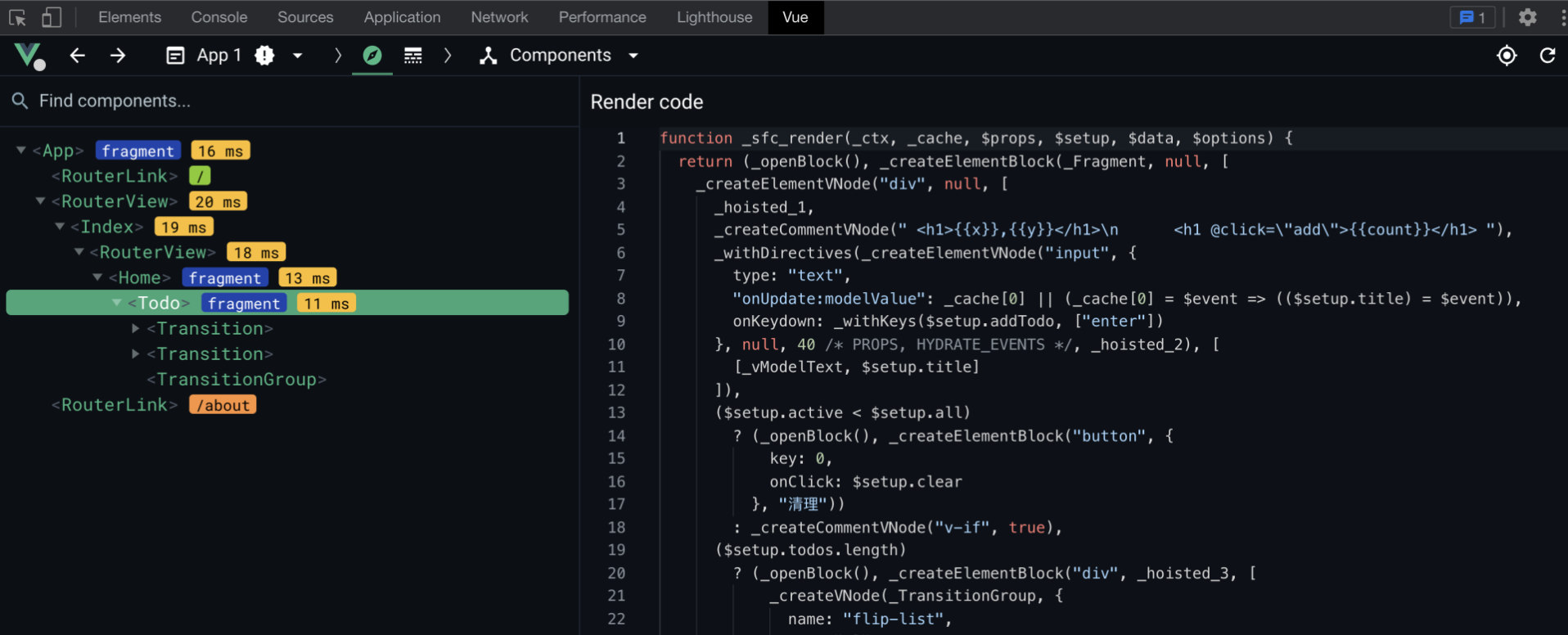Focus the Find components search field
This screenshot has height=635, width=1568.
[290, 101]
